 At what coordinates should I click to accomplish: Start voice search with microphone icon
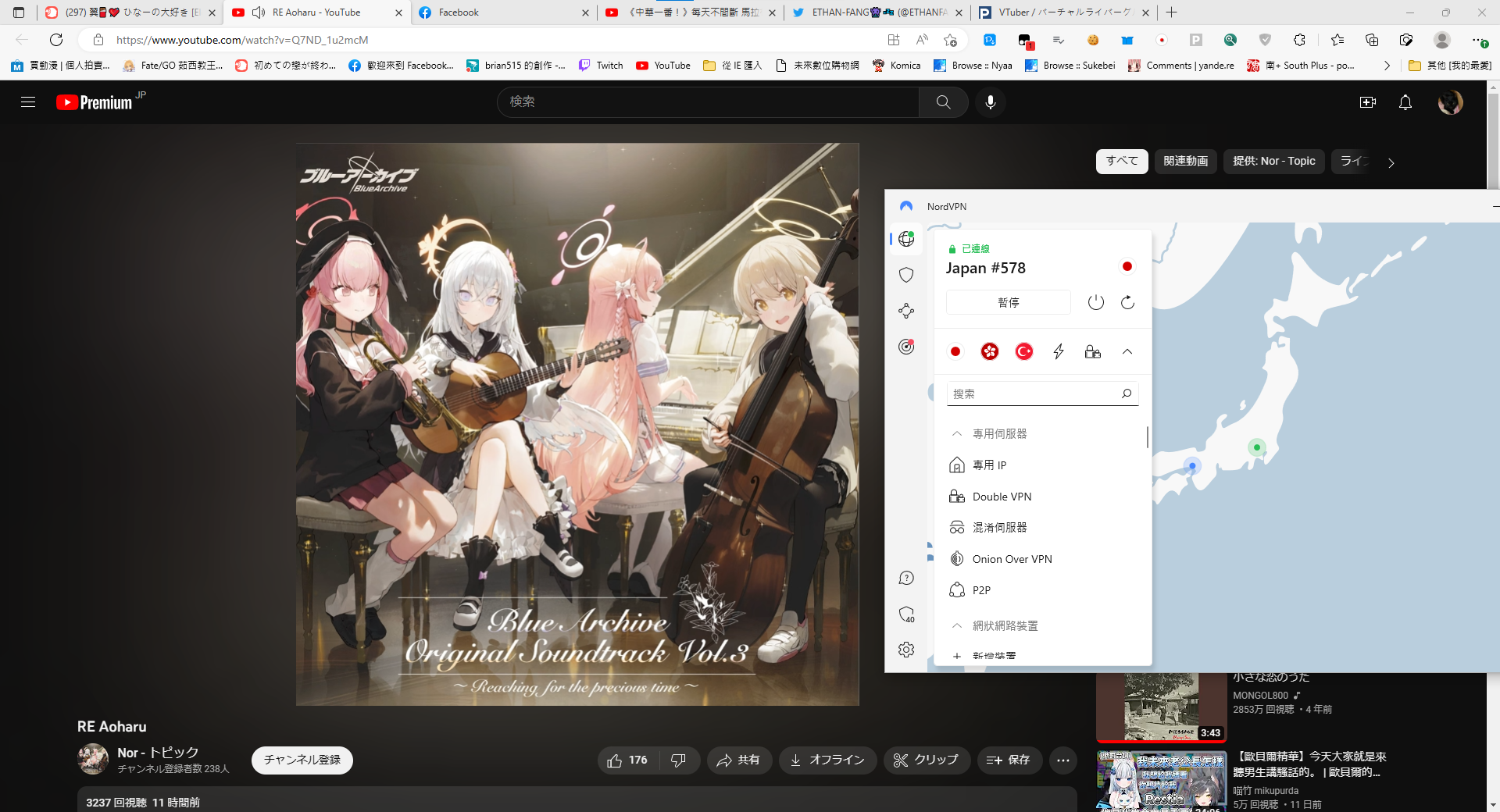[x=990, y=102]
